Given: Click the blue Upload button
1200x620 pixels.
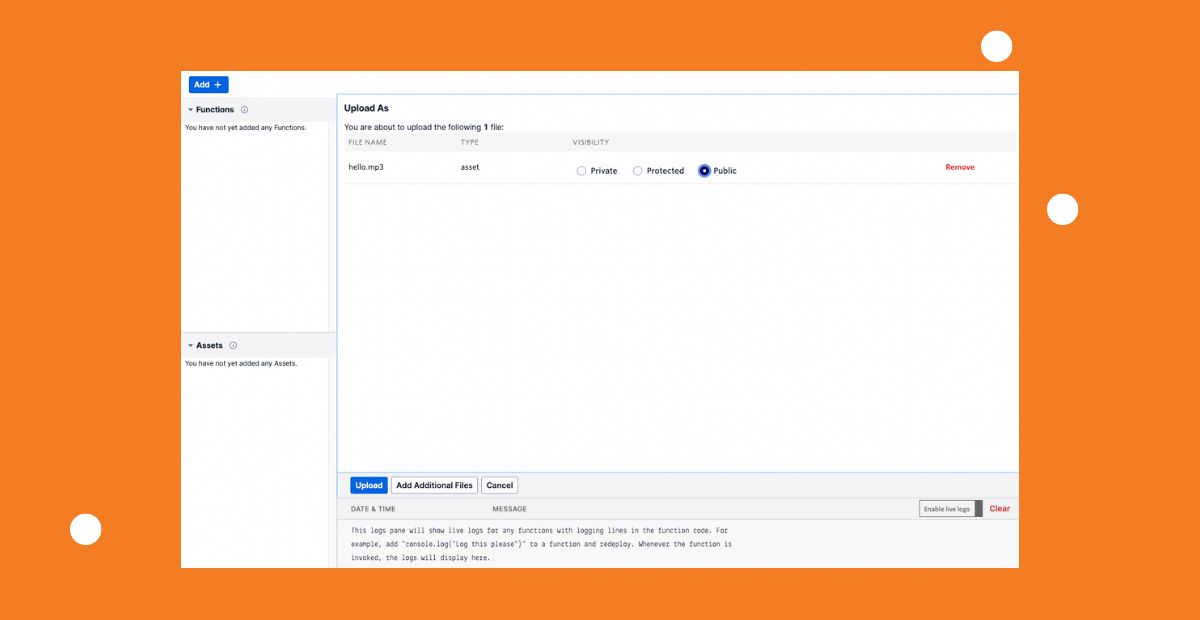Looking at the screenshot, I should pos(369,485).
